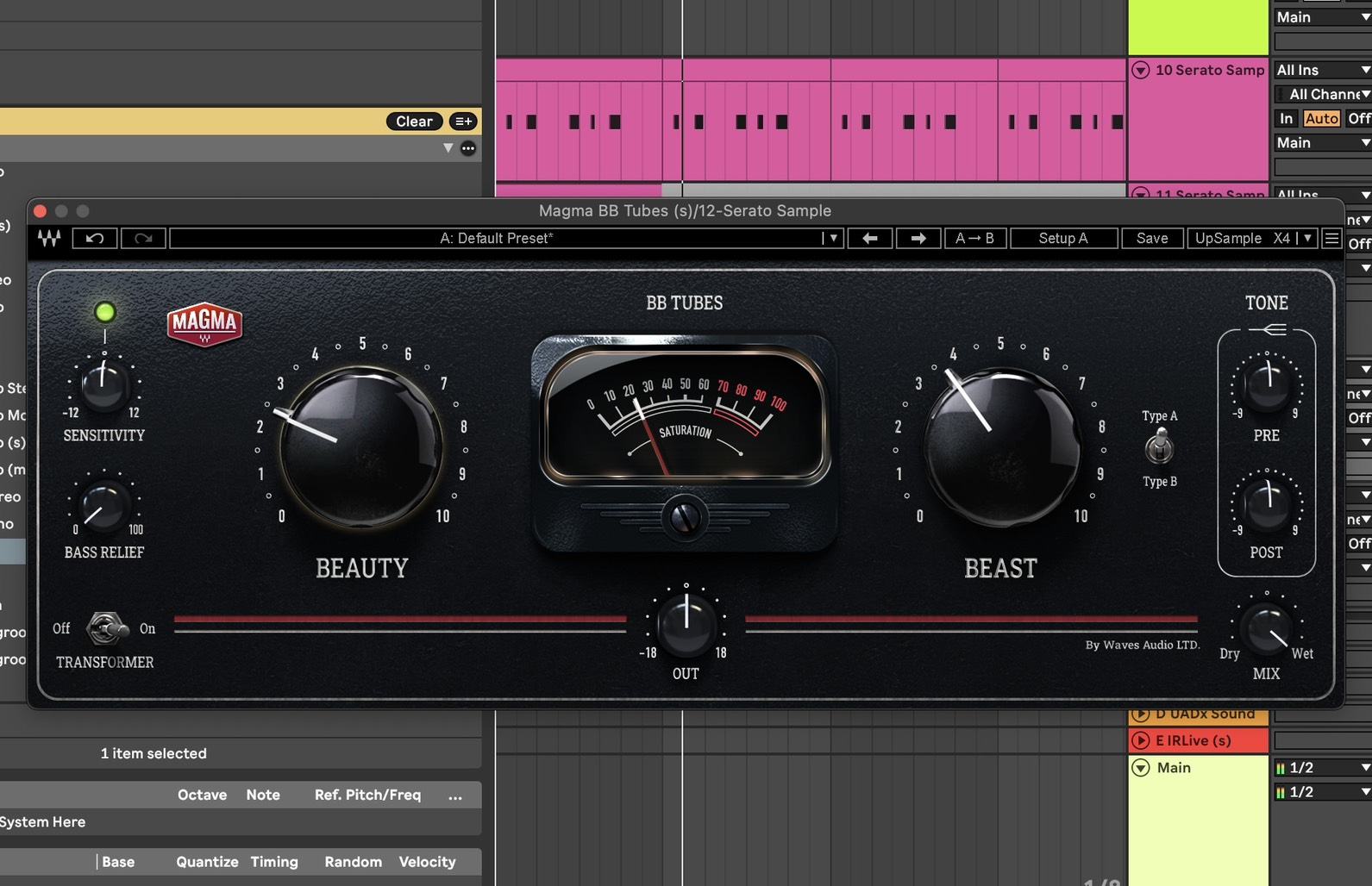This screenshot has height=886, width=1372.
Task: Click the redo arrow in plugin toolbar
Action: [x=143, y=239]
